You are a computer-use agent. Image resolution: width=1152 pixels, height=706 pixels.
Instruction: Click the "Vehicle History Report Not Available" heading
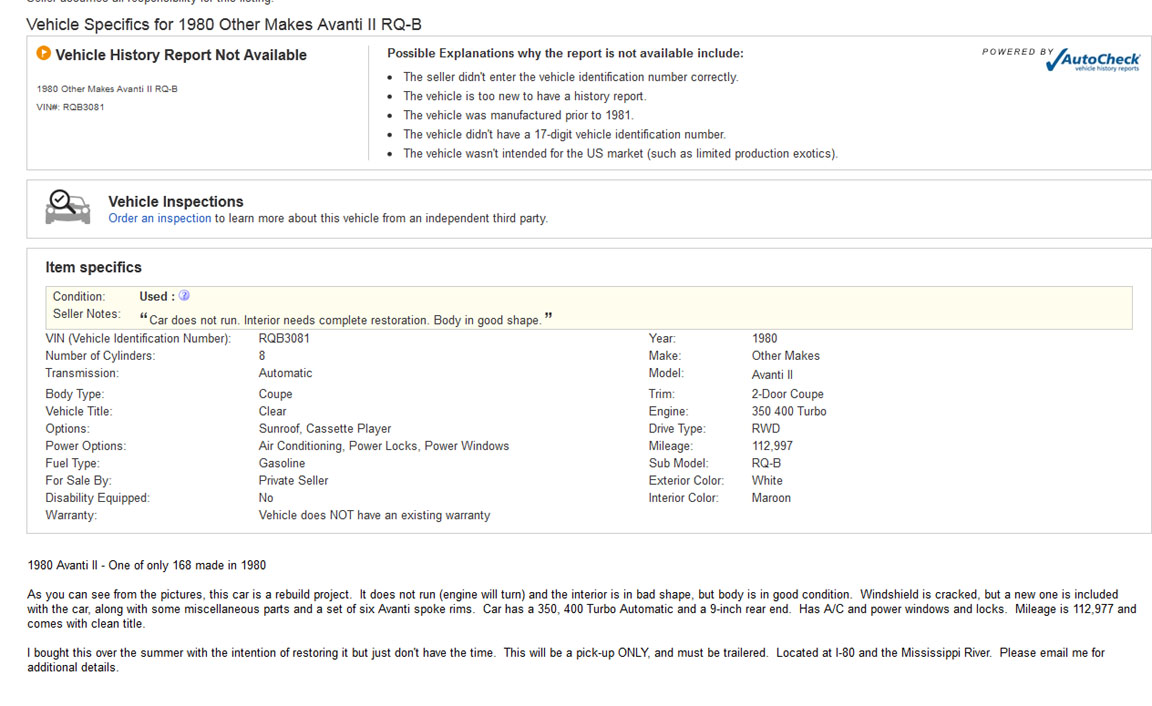coord(181,55)
